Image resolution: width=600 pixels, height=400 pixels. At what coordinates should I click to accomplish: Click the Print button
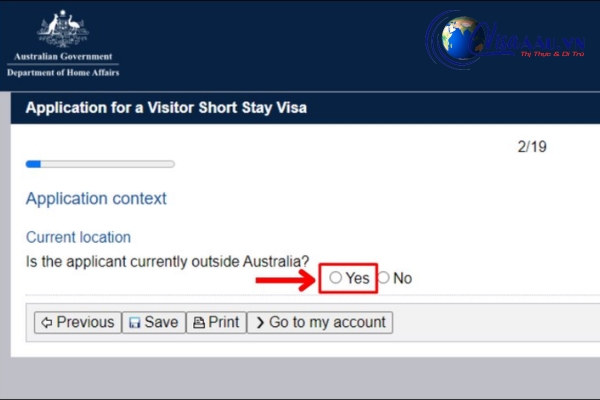pos(216,322)
